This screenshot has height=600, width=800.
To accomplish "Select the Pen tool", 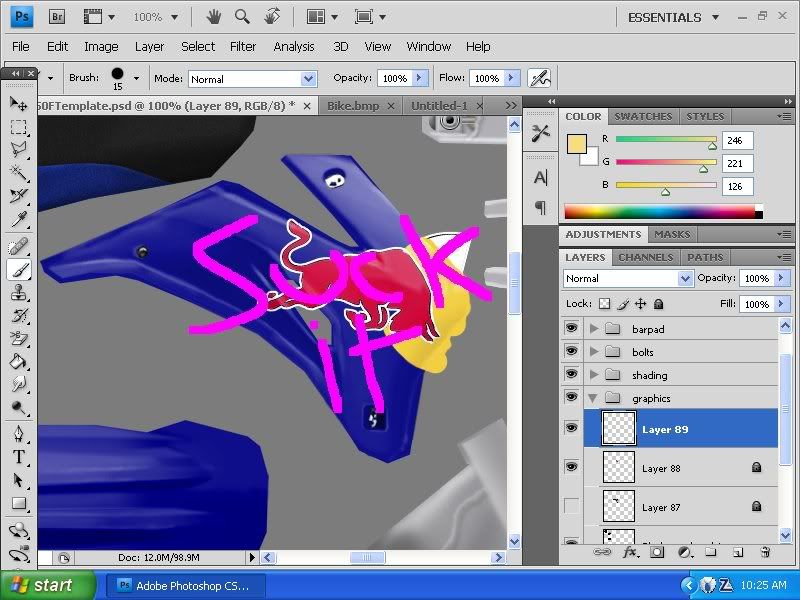I will [18, 434].
